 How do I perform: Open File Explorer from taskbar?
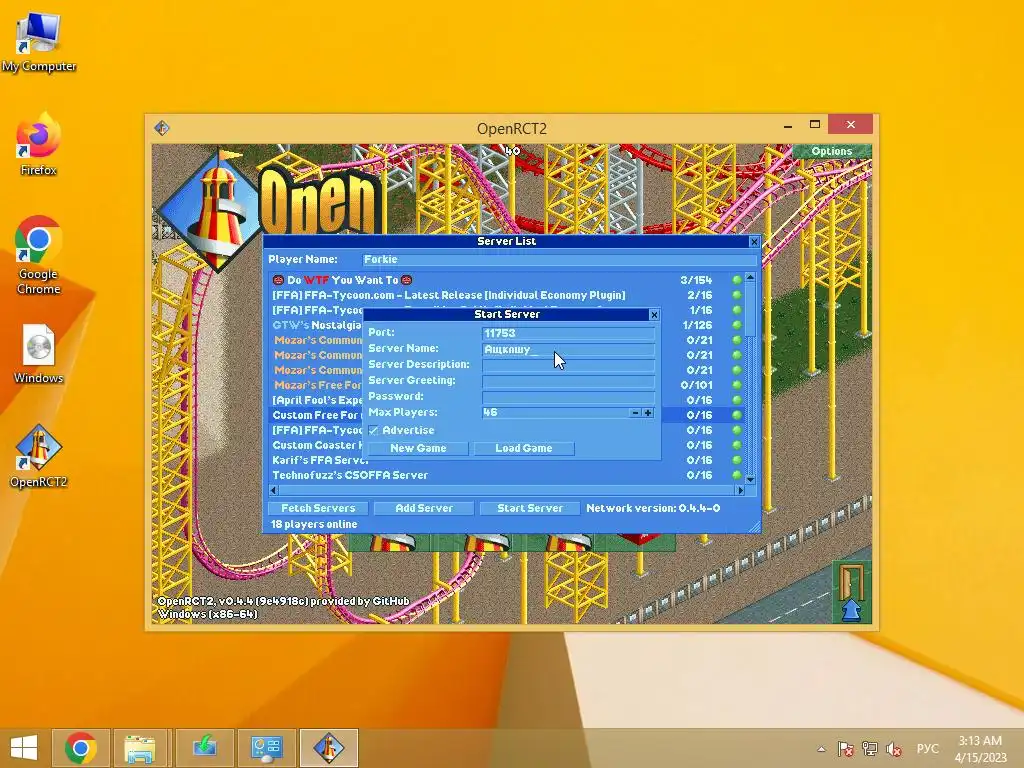[x=140, y=748]
